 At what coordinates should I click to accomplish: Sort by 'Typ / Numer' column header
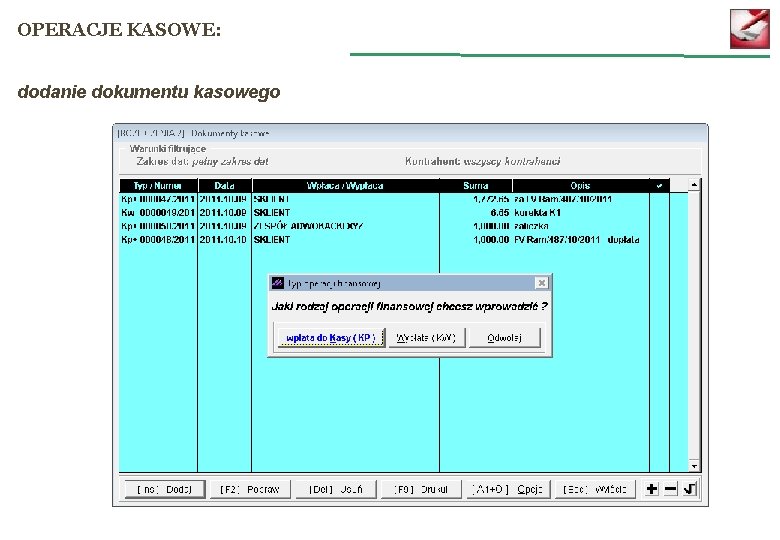click(158, 185)
